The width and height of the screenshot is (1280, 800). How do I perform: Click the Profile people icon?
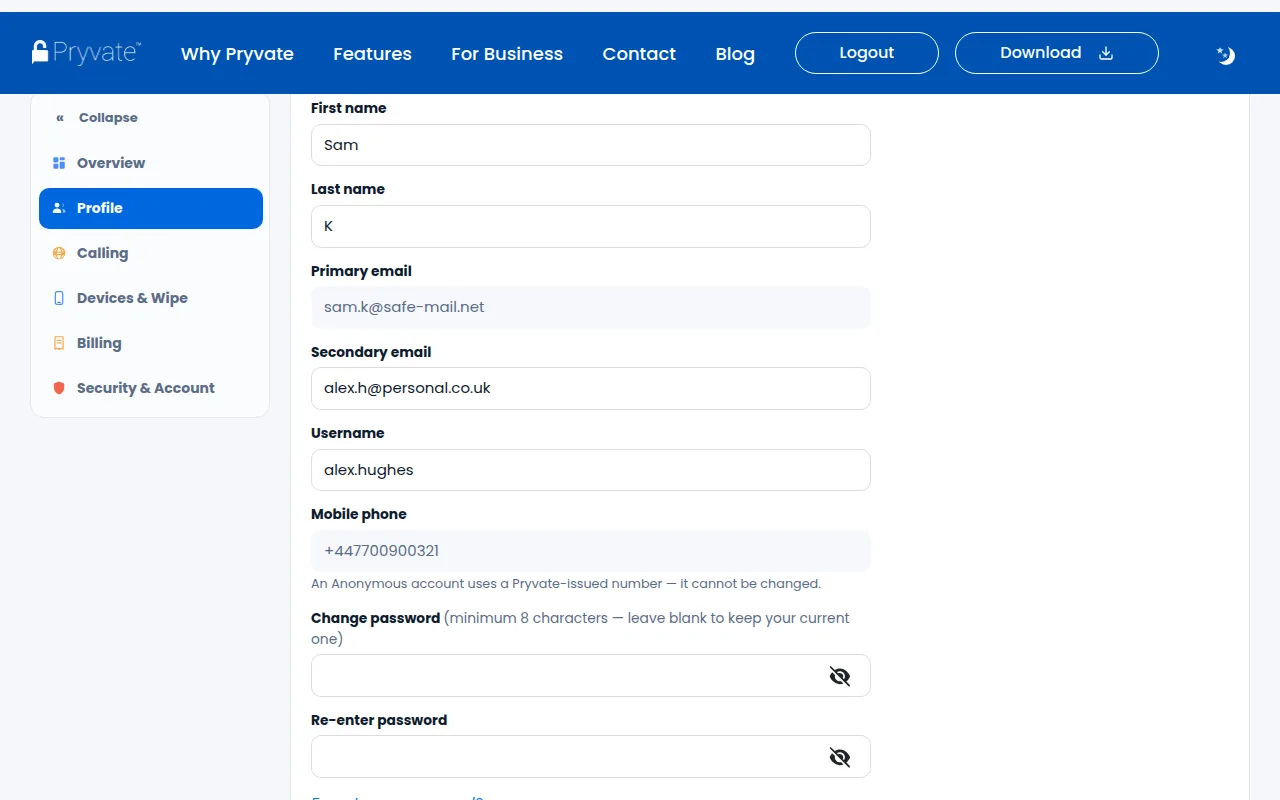click(x=59, y=208)
